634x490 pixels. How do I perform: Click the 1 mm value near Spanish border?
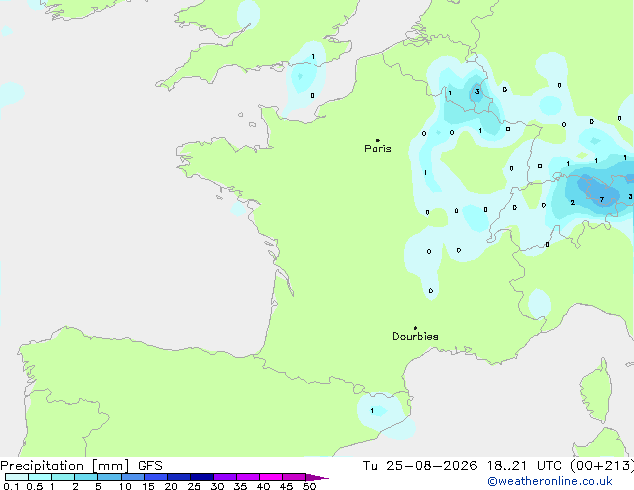click(372, 411)
